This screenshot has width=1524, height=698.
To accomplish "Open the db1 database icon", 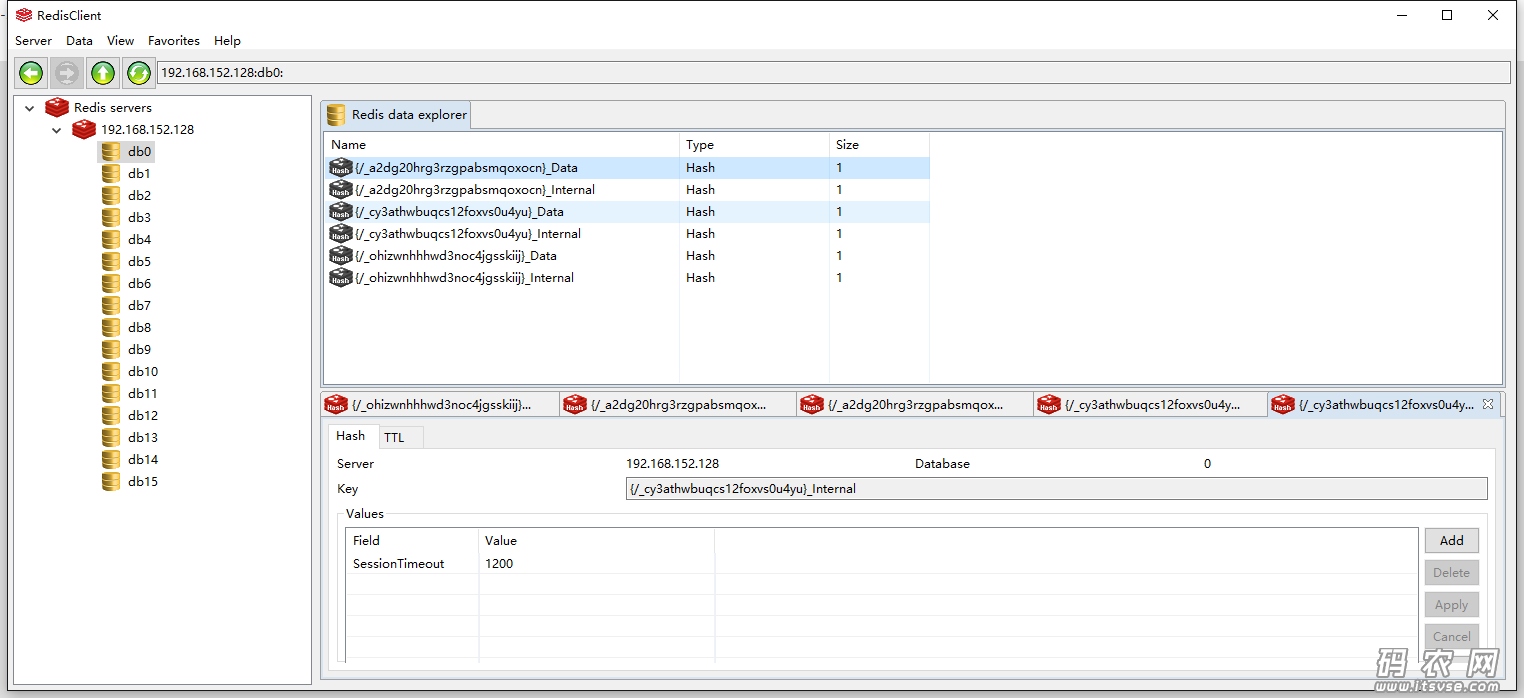I will click(x=111, y=174).
